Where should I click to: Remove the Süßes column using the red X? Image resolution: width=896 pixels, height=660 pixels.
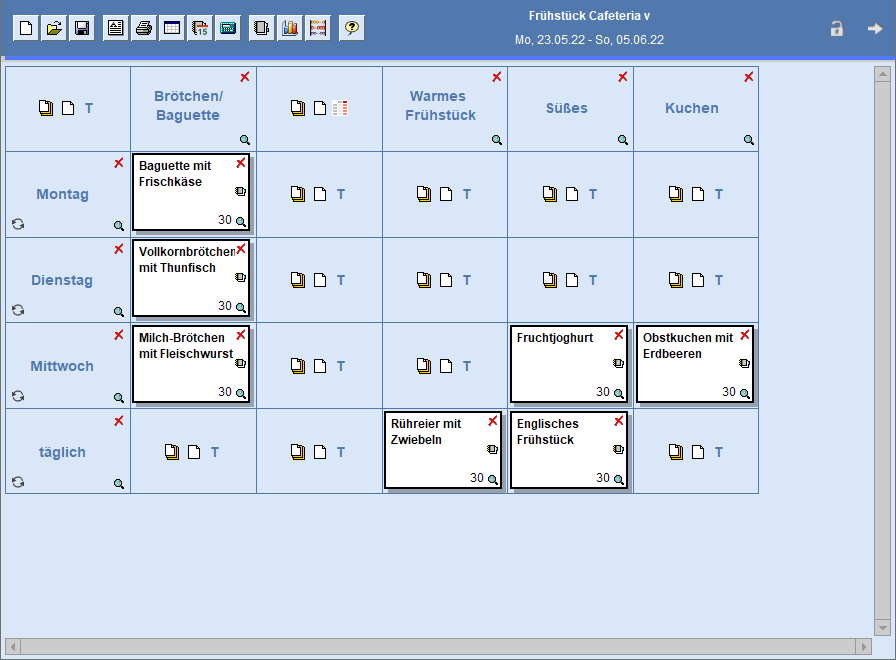[x=622, y=77]
